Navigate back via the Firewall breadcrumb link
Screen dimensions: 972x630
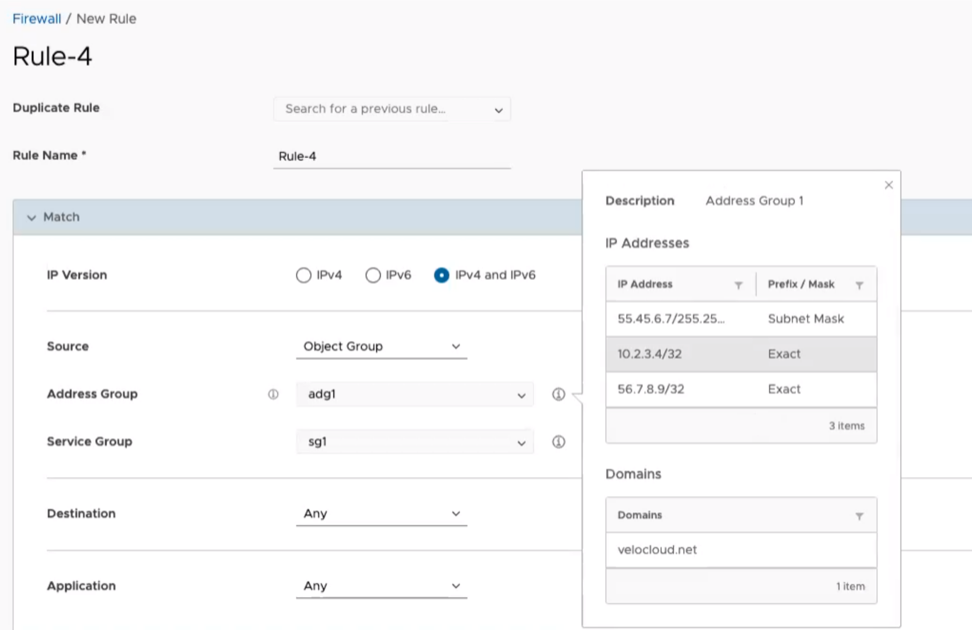(36, 17)
